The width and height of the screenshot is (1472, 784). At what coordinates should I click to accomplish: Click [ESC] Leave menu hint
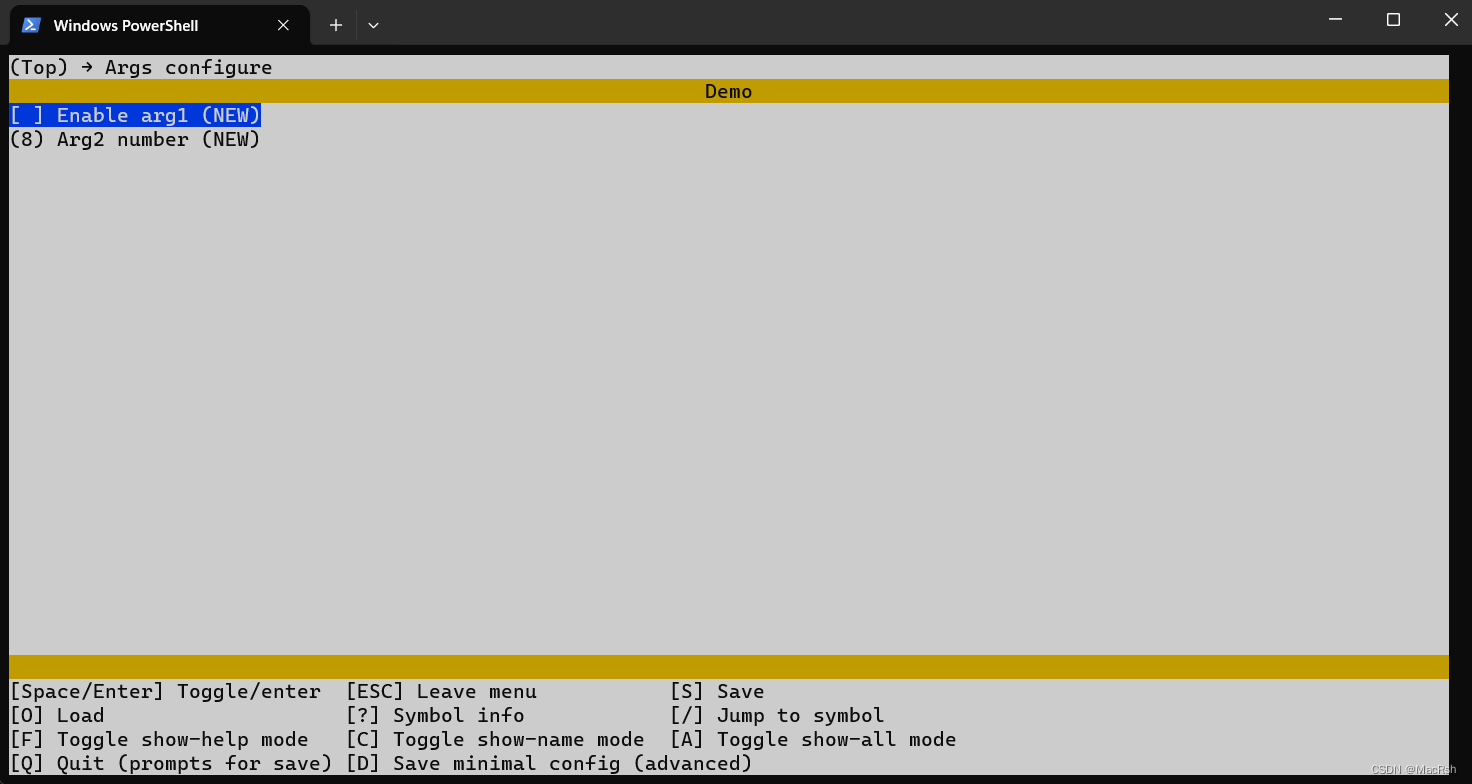click(x=441, y=691)
